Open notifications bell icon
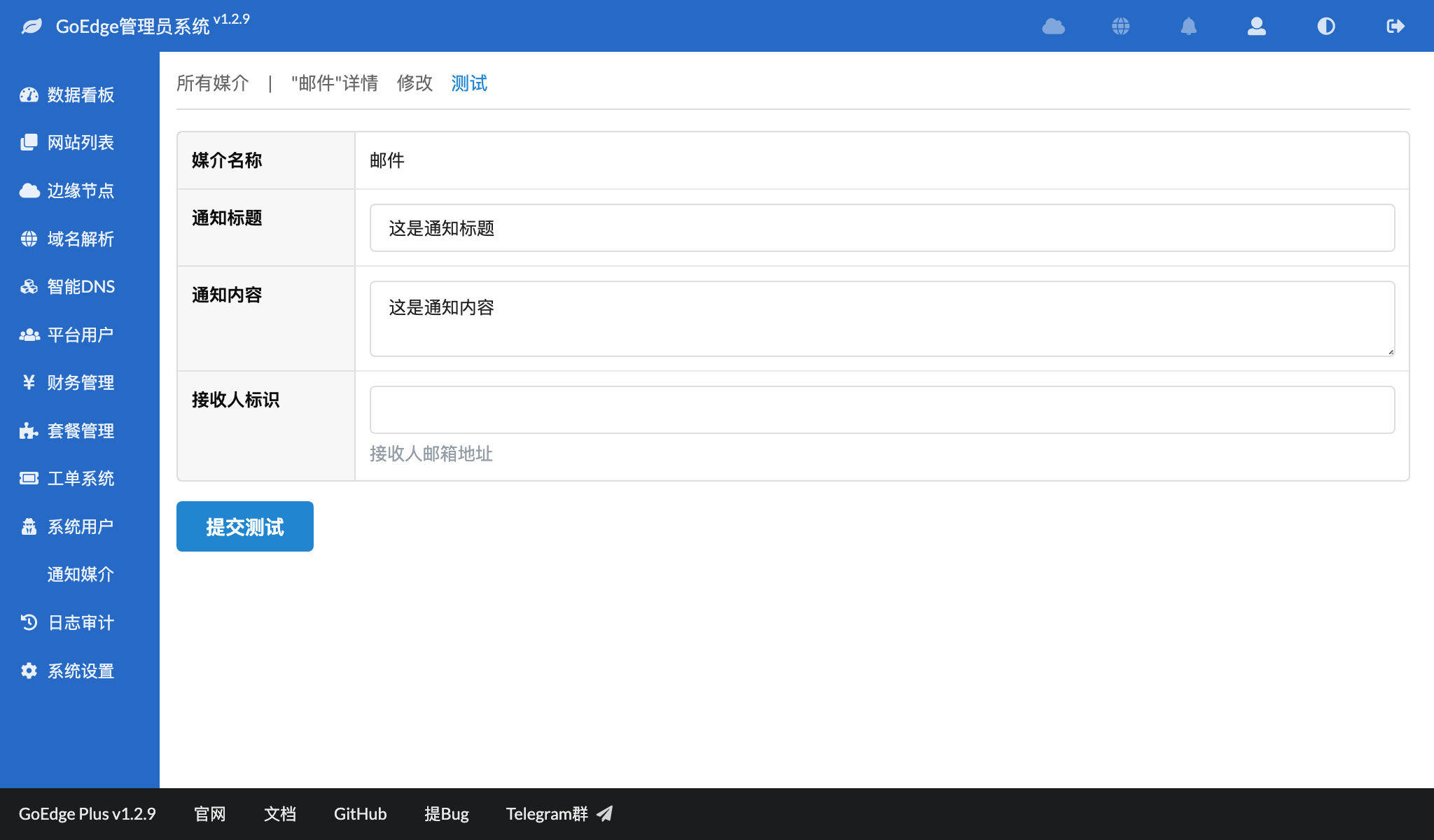Viewport: 1434px width, 840px height. click(1189, 27)
